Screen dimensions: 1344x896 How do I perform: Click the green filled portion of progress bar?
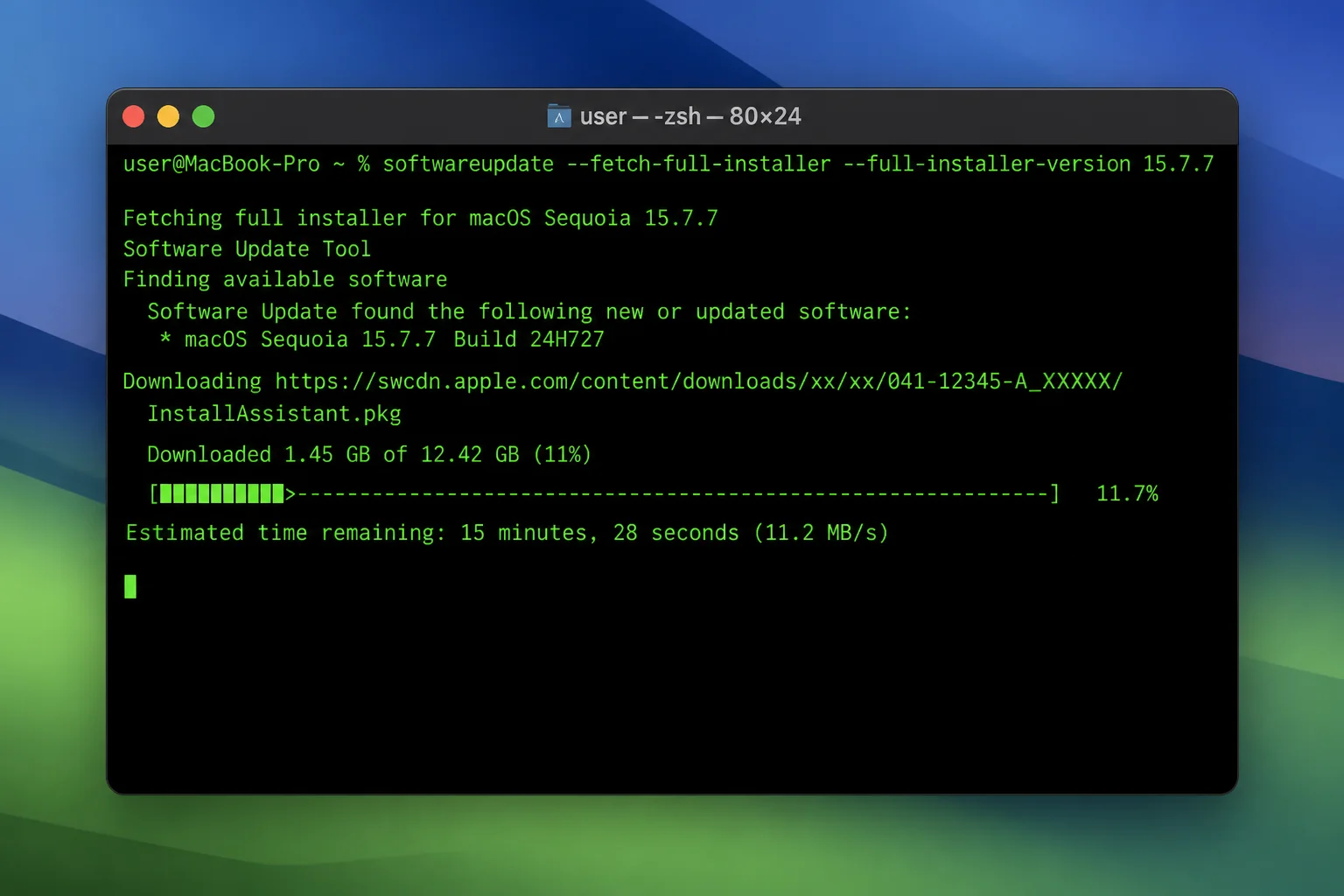222,493
